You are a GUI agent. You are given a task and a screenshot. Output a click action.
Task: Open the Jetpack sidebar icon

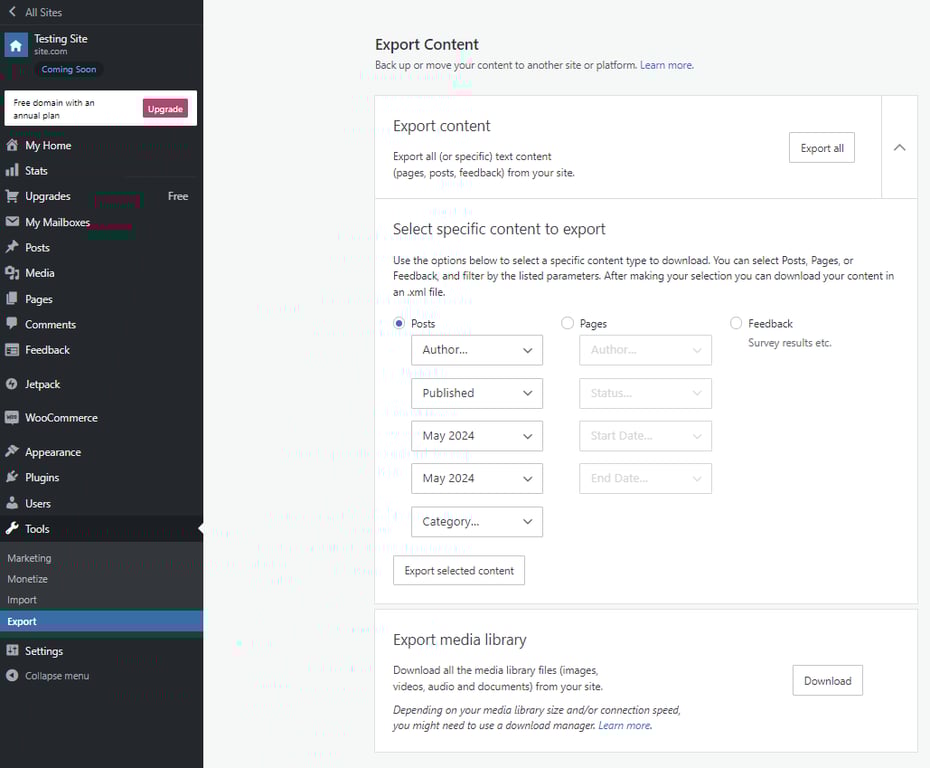(14, 384)
